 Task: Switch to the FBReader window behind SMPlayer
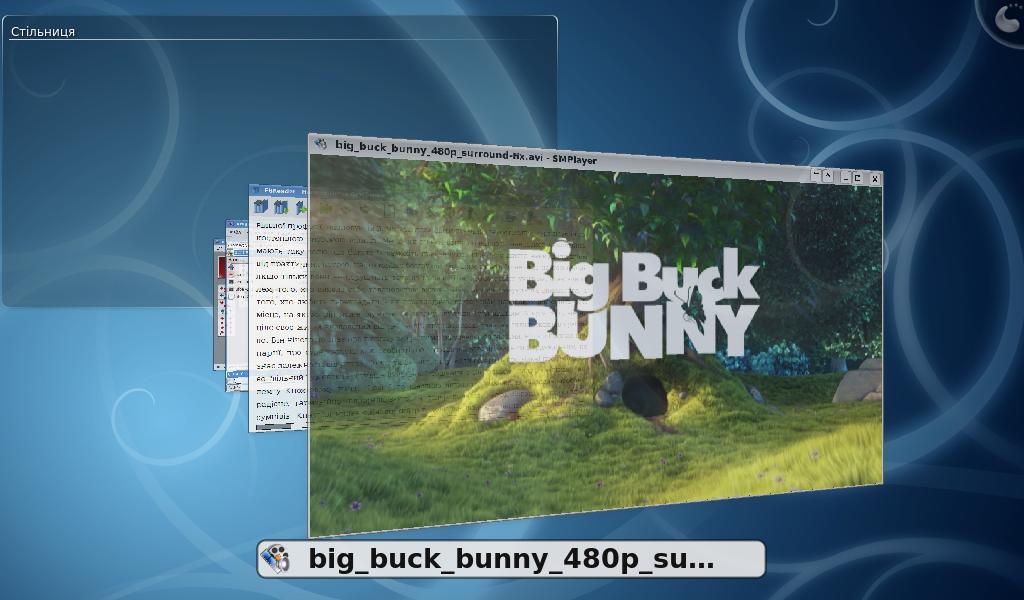pyautogui.click(x=278, y=307)
